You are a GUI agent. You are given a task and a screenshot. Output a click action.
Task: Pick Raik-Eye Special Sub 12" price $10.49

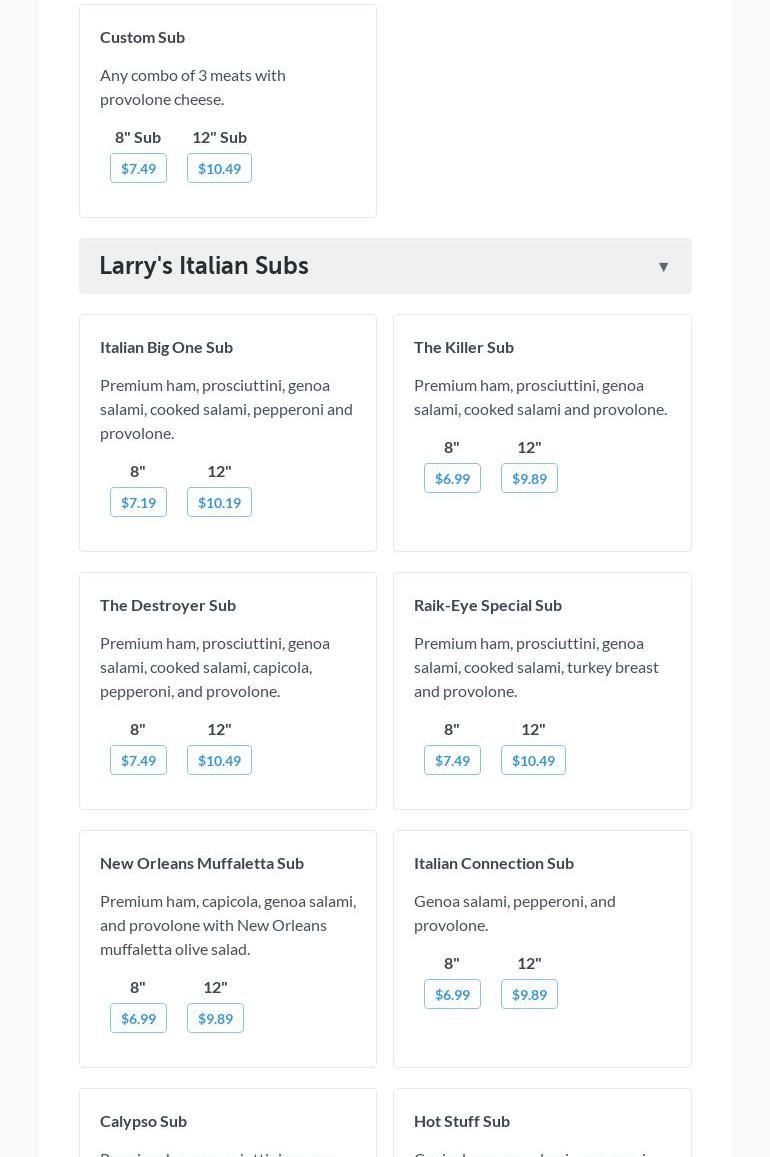click(533, 760)
